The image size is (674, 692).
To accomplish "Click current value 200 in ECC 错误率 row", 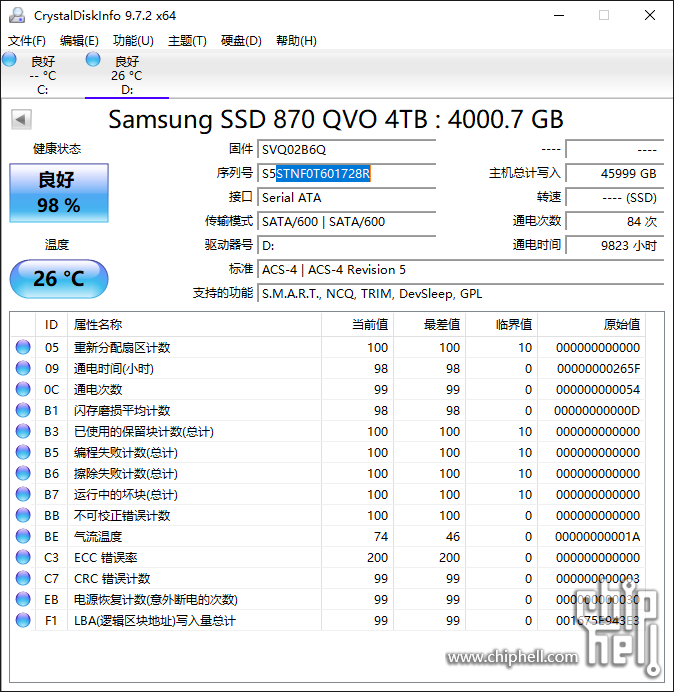I will [x=377, y=557].
